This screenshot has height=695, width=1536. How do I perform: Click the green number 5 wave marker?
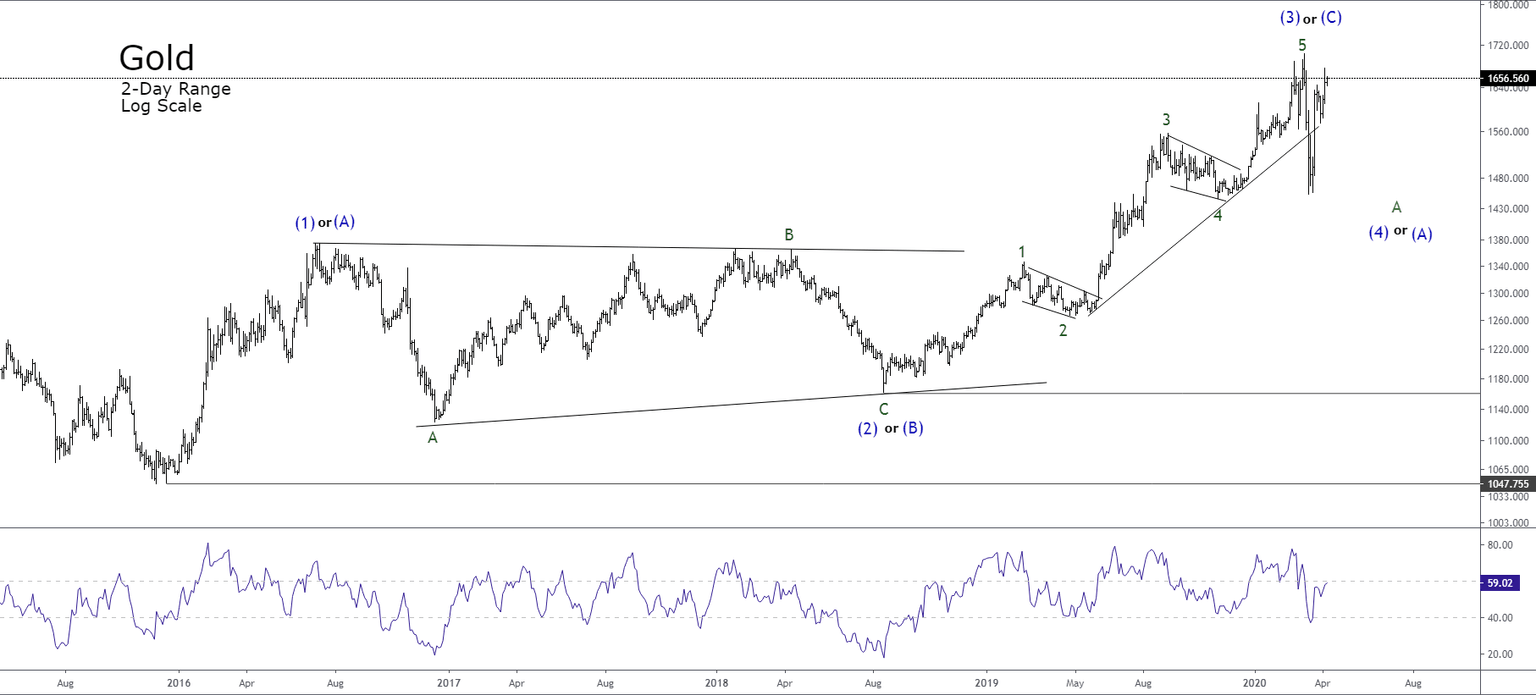coord(1301,45)
